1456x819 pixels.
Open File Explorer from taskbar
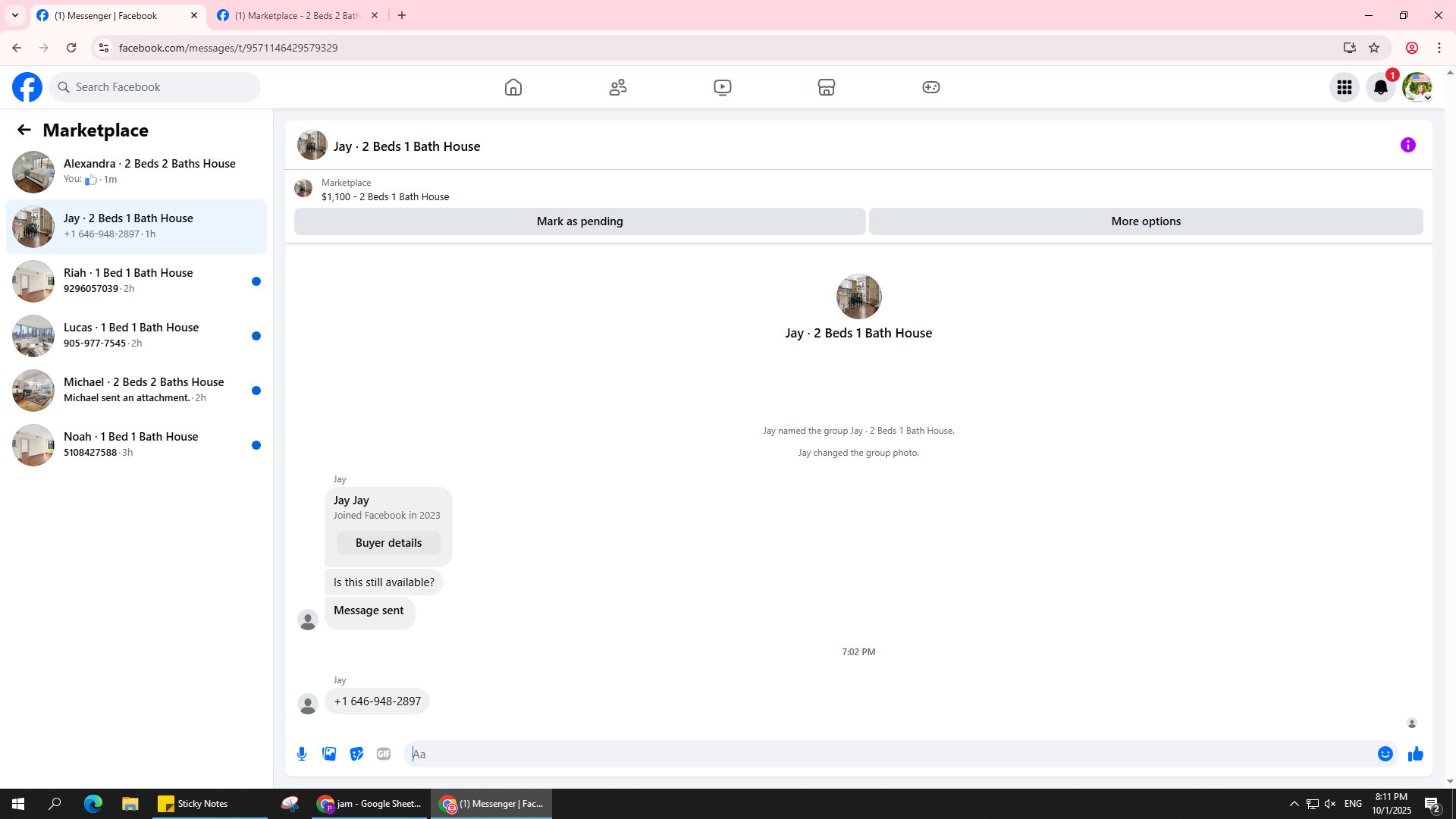coord(130,804)
